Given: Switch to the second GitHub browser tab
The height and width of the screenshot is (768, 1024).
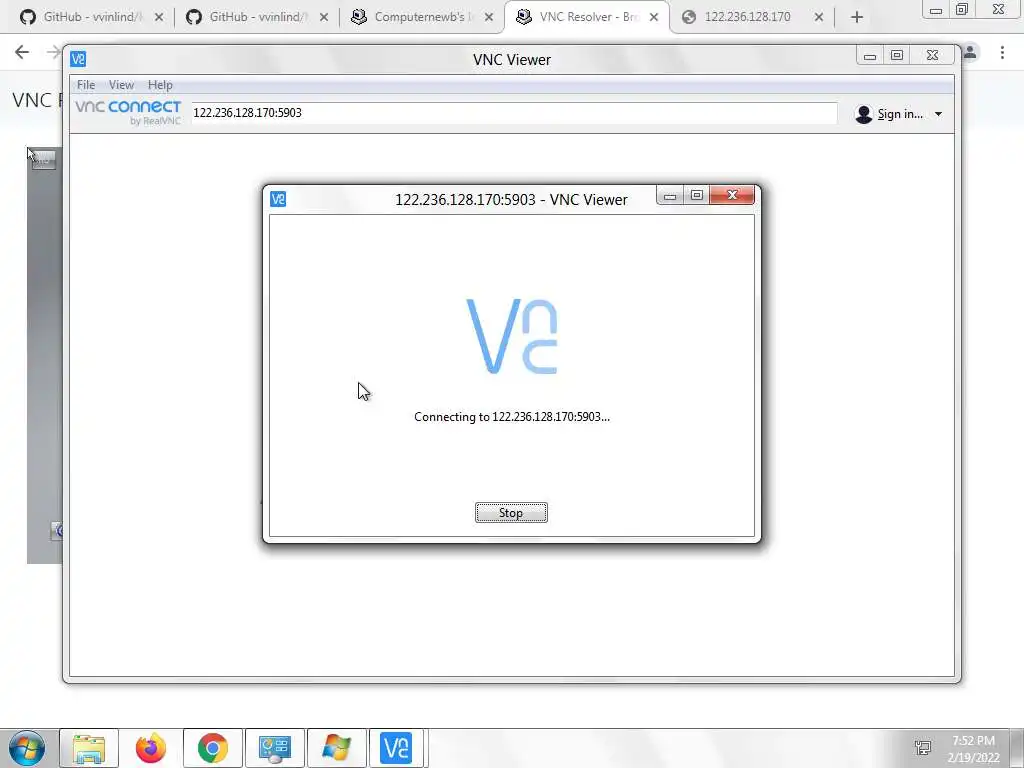Looking at the screenshot, I should tap(257, 17).
